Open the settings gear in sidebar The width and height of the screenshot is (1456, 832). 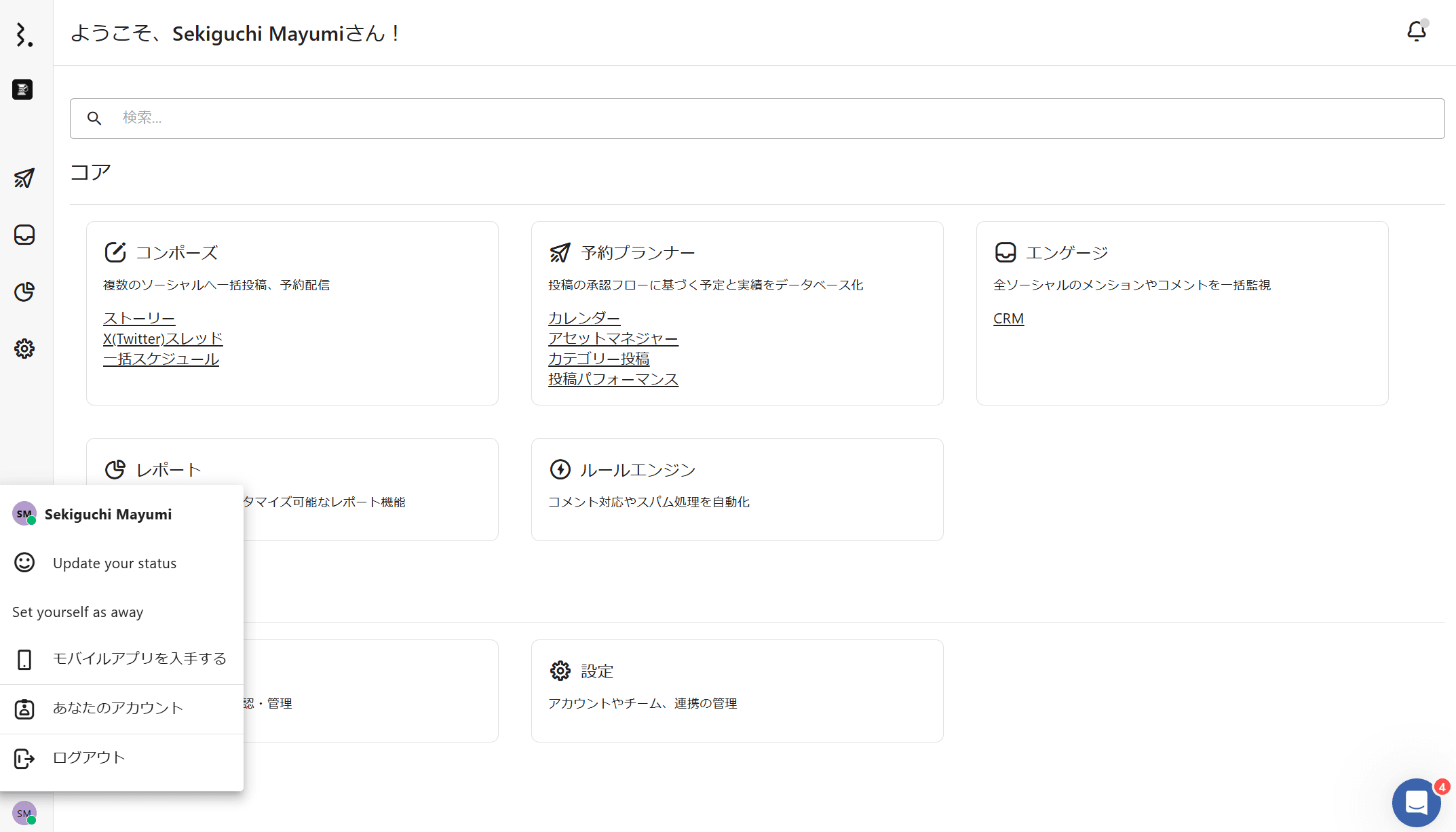pos(24,349)
